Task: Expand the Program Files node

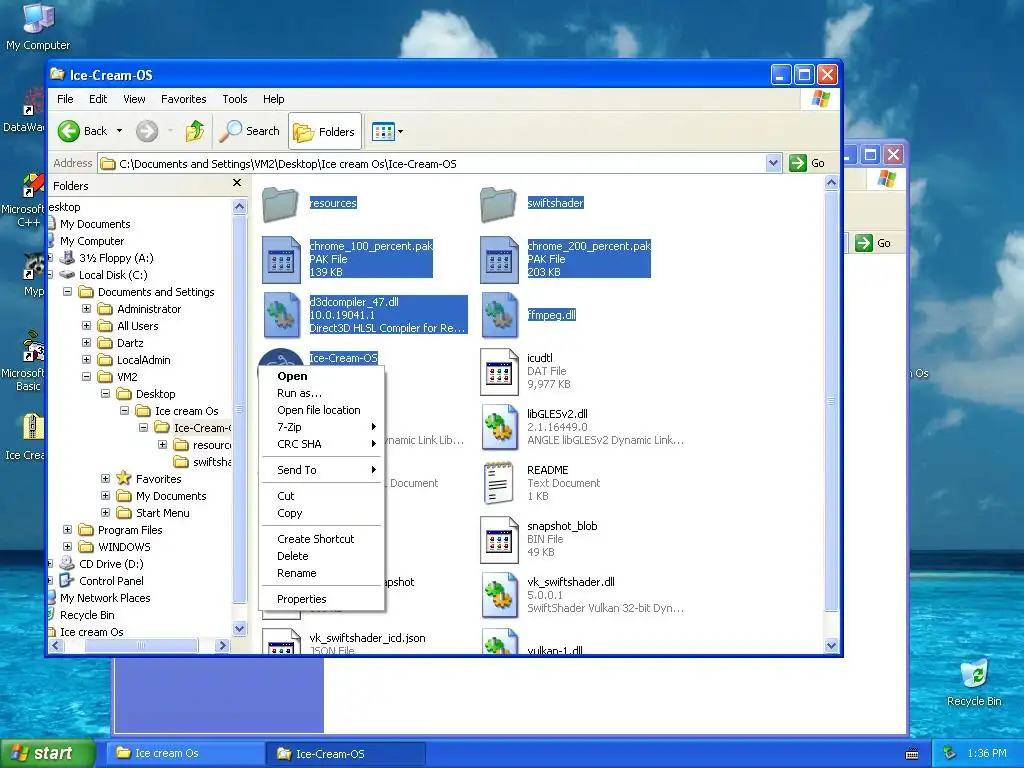Action: pyautogui.click(x=67, y=530)
